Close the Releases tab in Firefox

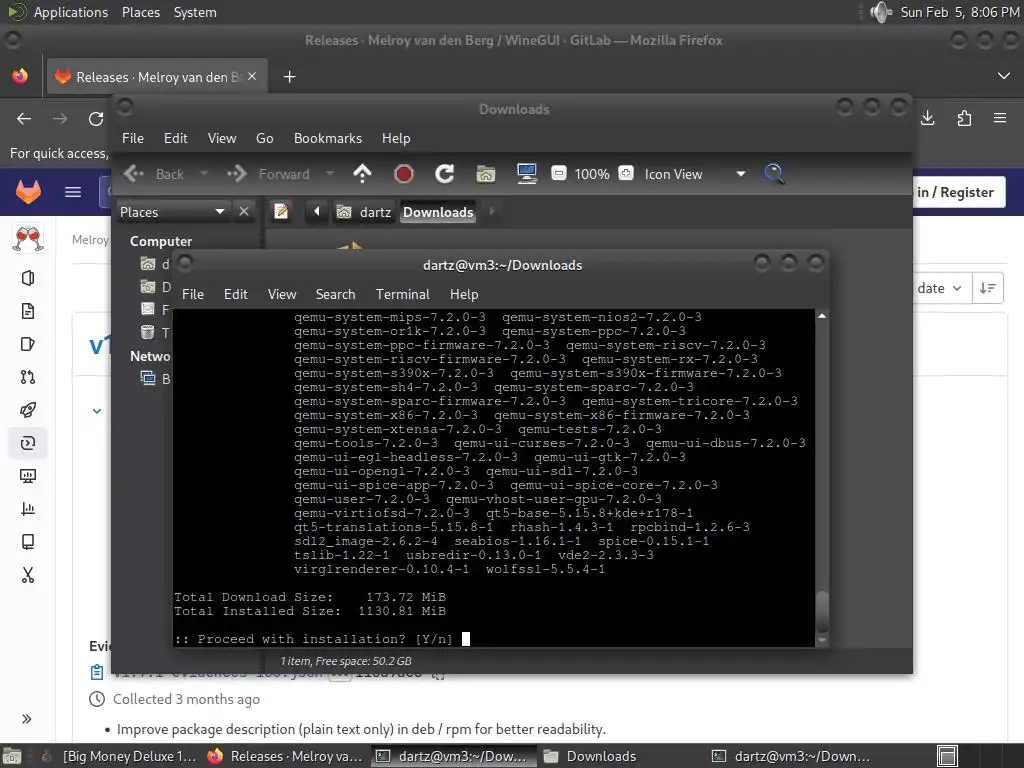(x=252, y=76)
